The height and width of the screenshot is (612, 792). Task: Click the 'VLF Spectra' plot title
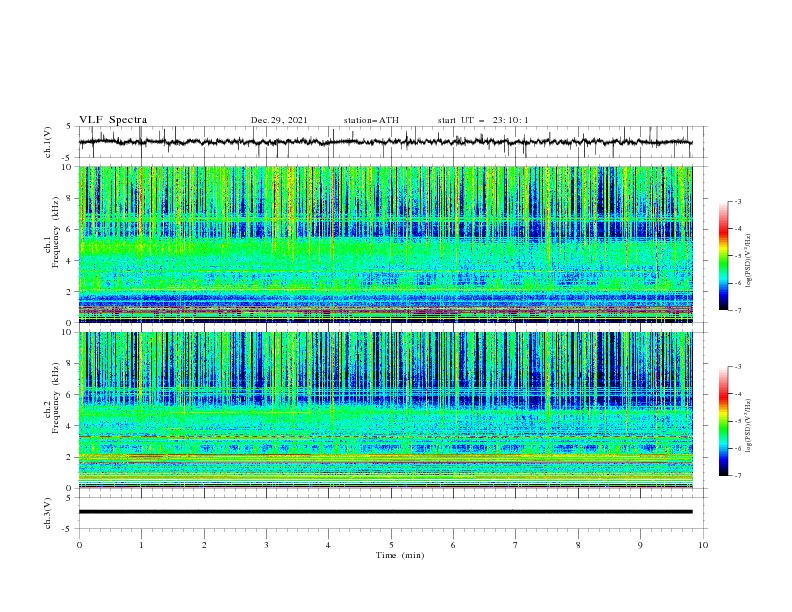[x=113, y=120]
